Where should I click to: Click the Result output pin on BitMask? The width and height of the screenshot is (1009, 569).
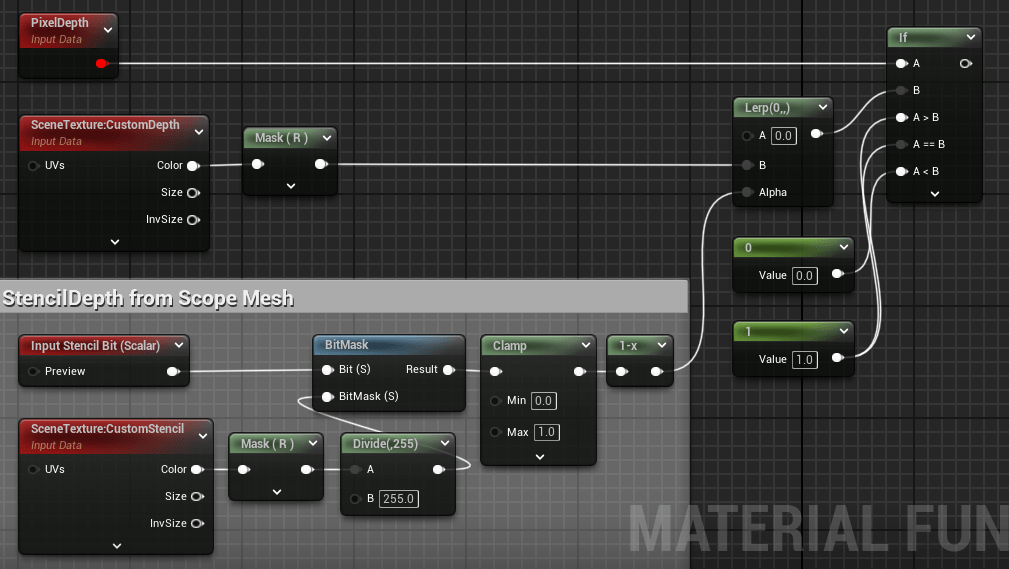(x=448, y=370)
